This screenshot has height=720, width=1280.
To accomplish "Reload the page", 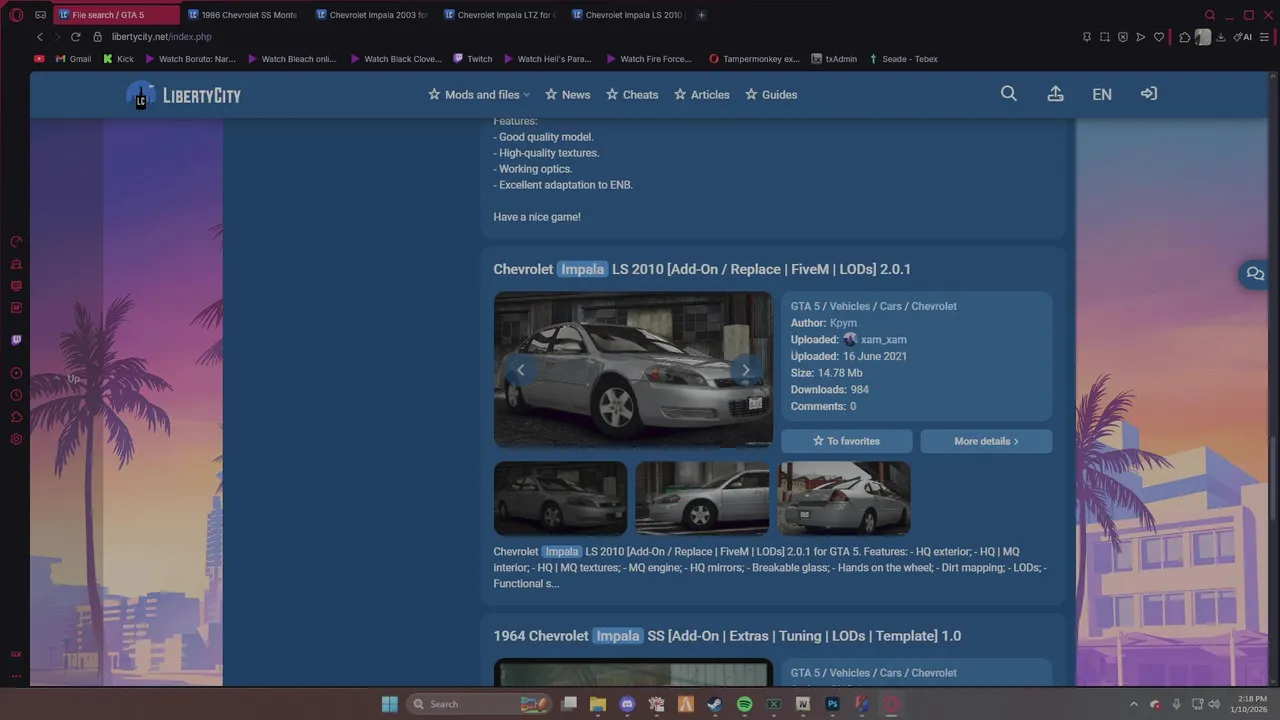I will 75,37.
